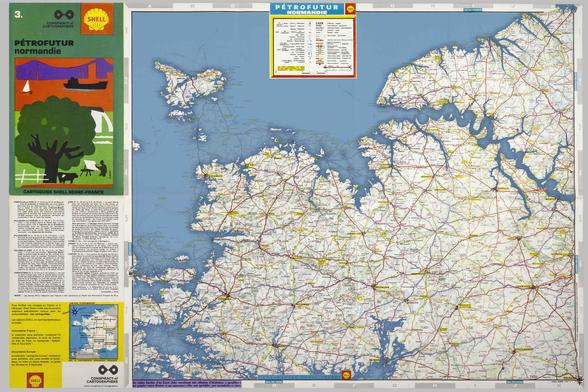The image size is (588, 392).
Task: Click the Shell logo in the yellow panel
Action: [36, 380]
